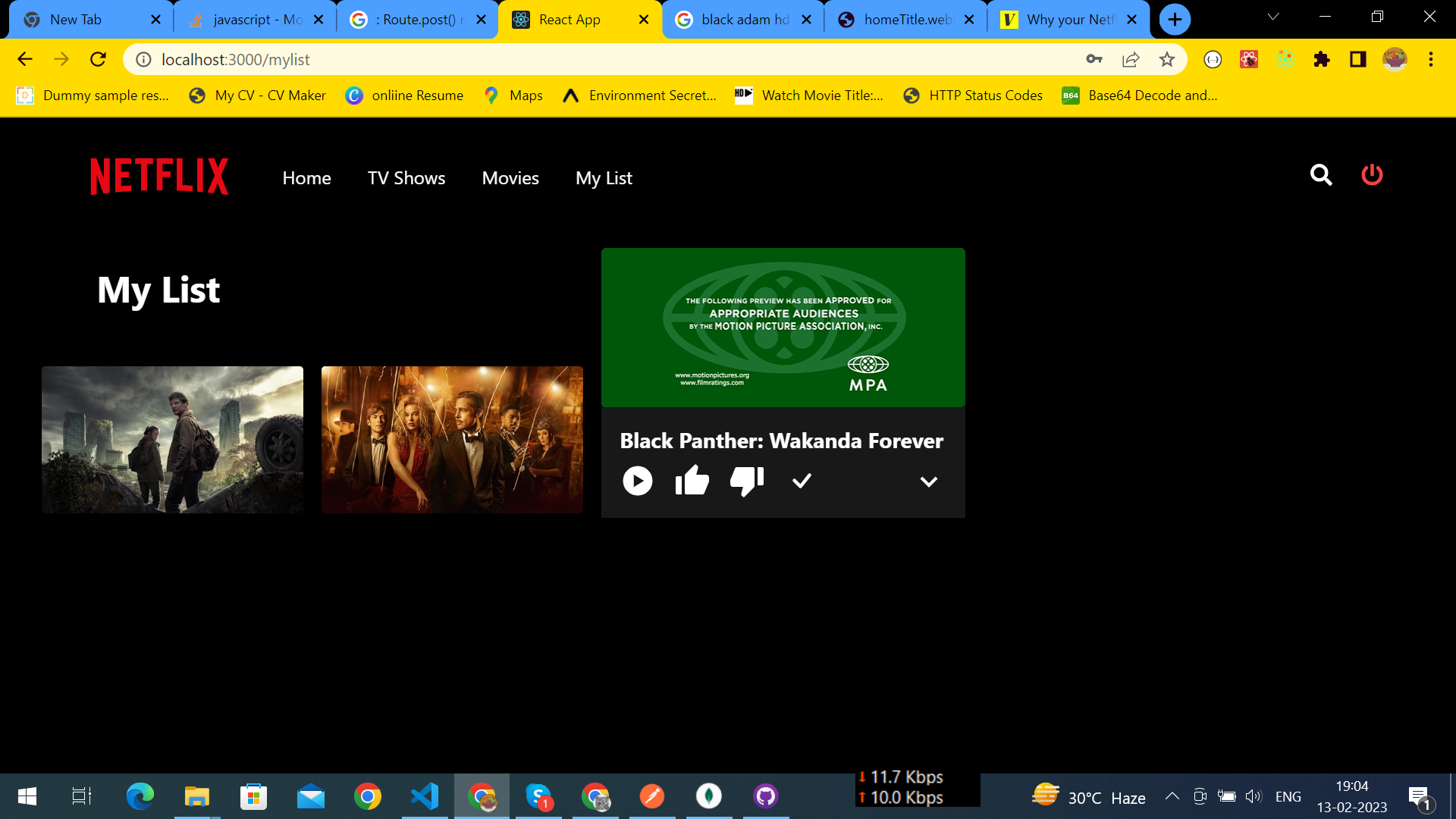Expand more info for Black Panther
Image resolution: width=1456 pixels, height=819 pixels.
(928, 481)
